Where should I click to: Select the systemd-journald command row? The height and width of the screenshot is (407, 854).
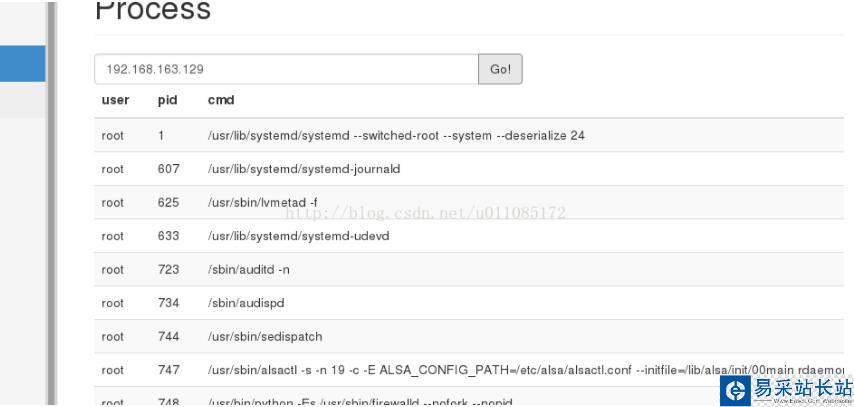pyautogui.click(x=304, y=169)
